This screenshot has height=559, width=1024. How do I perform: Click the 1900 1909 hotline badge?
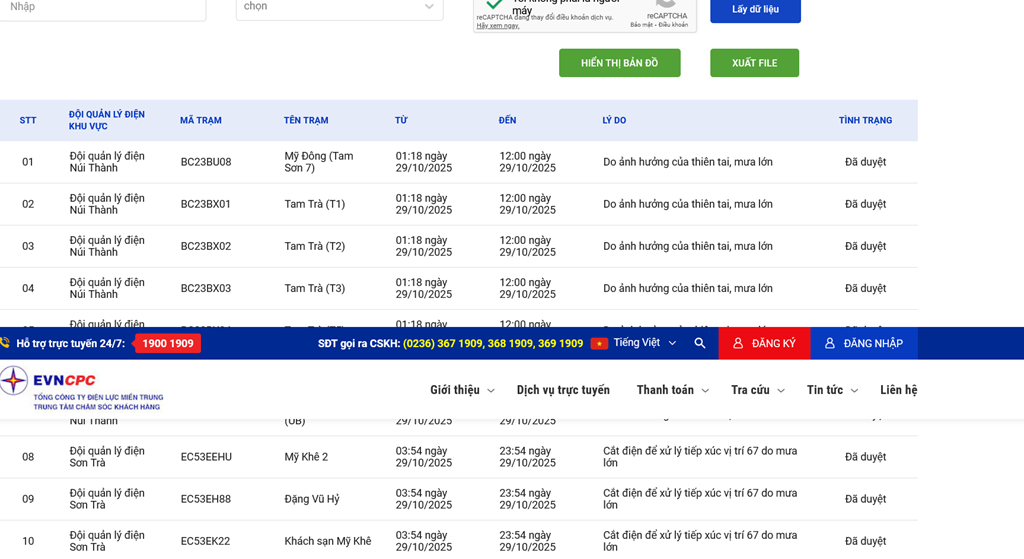[168, 343]
